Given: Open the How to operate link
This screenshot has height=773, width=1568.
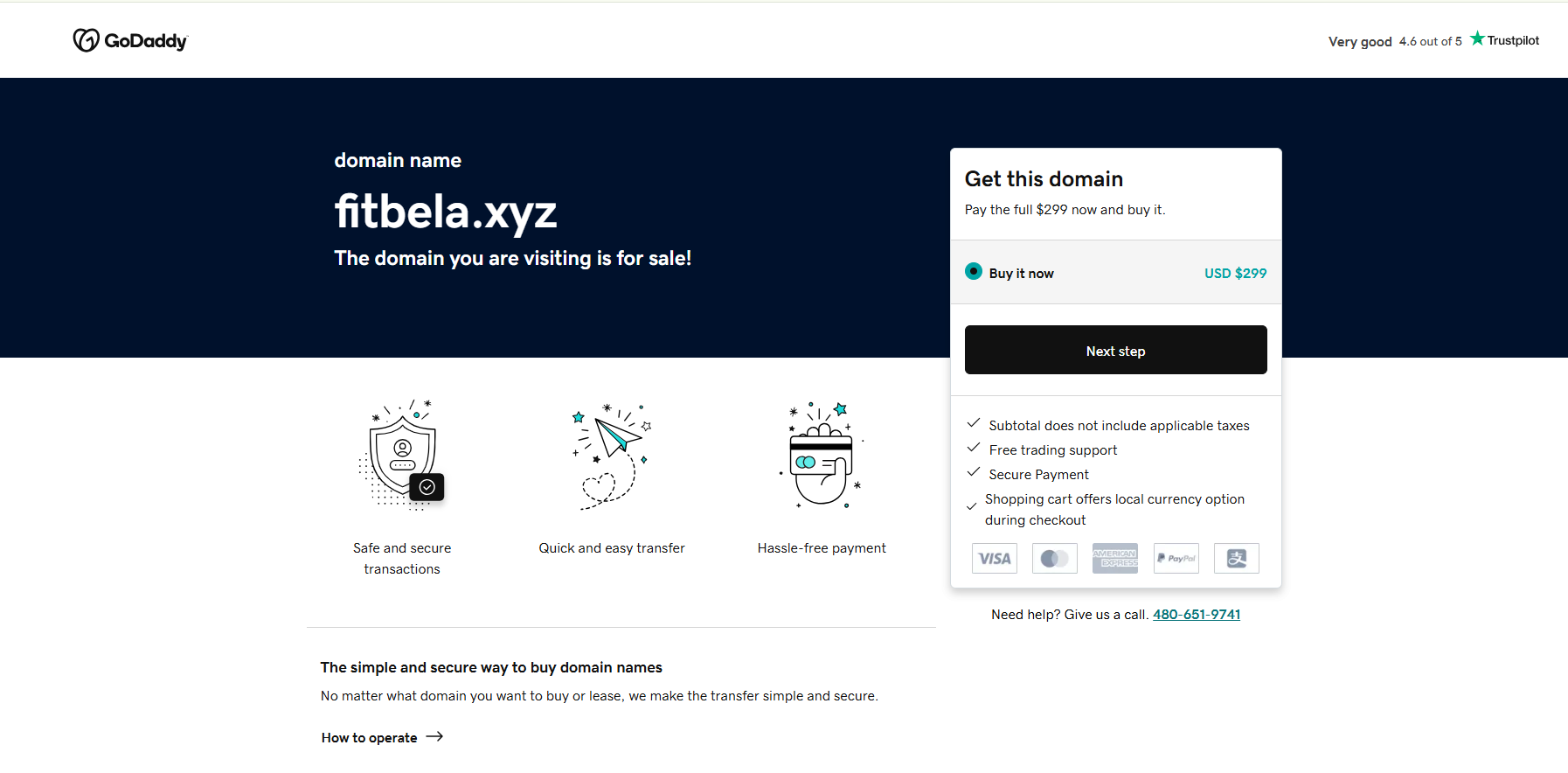Looking at the screenshot, I should 370,738.
